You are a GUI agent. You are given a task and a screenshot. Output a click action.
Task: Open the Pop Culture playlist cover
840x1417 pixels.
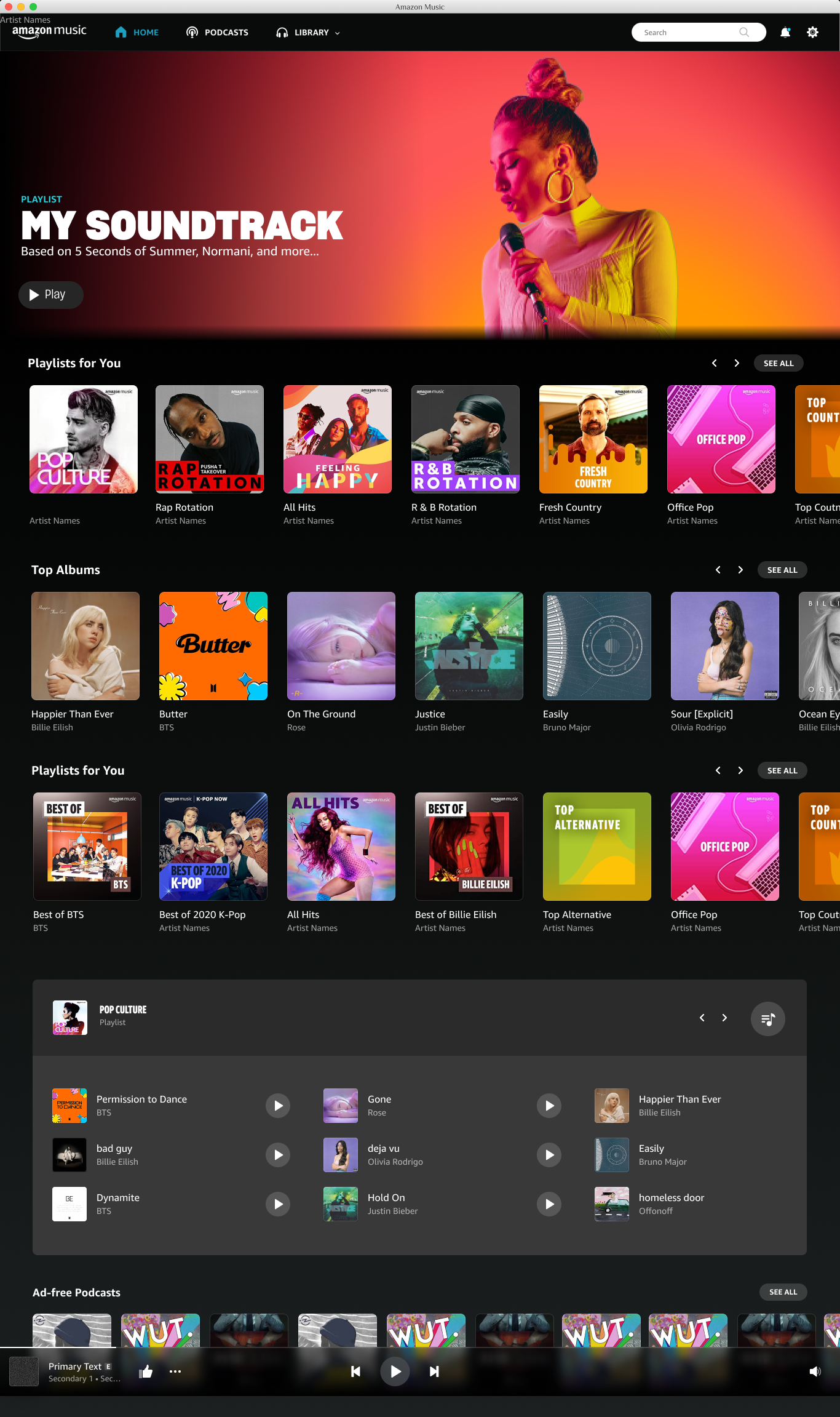[84, 439]
